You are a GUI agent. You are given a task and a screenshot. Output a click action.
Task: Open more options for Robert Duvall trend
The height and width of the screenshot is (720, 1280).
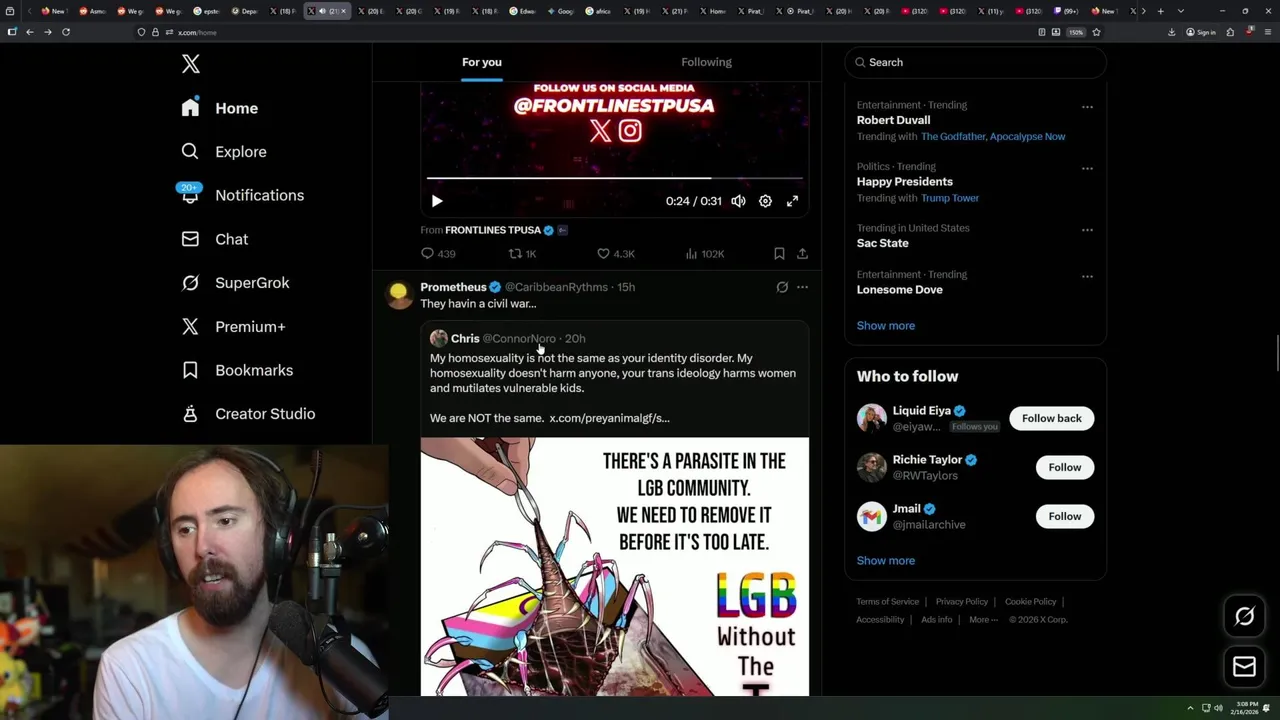coord(1087,107)
